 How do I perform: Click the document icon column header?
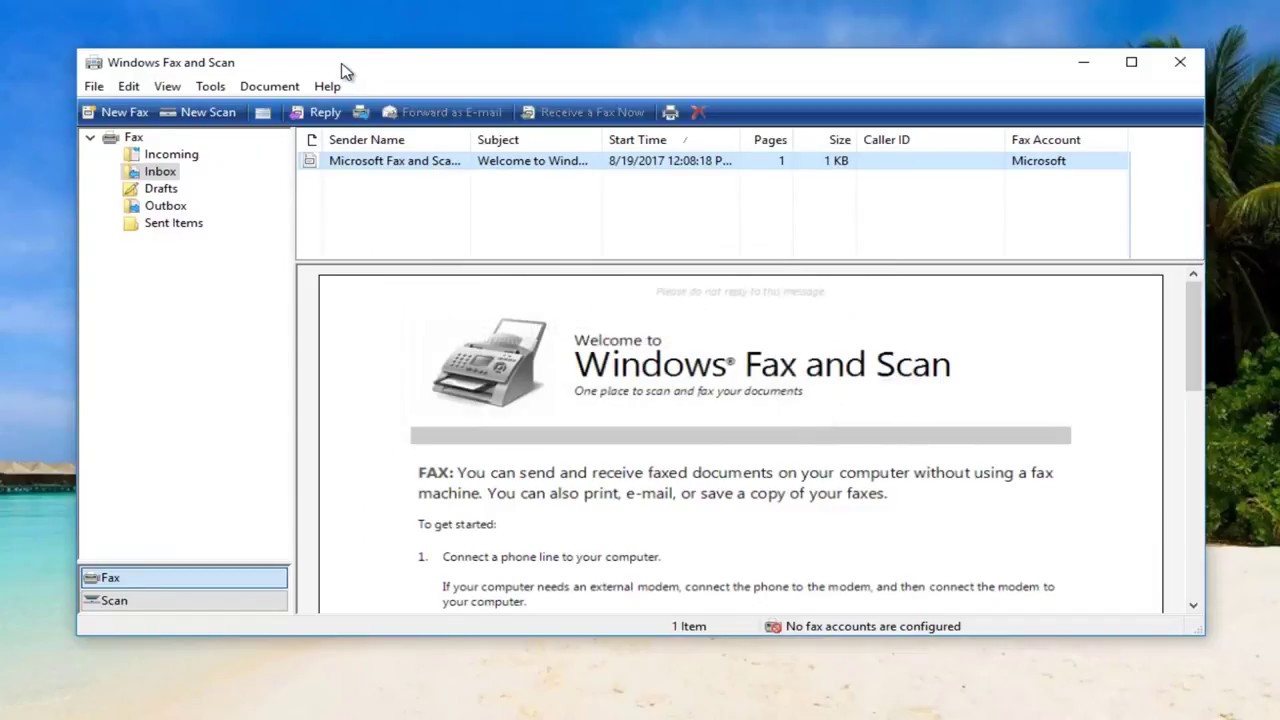[311, 140]
